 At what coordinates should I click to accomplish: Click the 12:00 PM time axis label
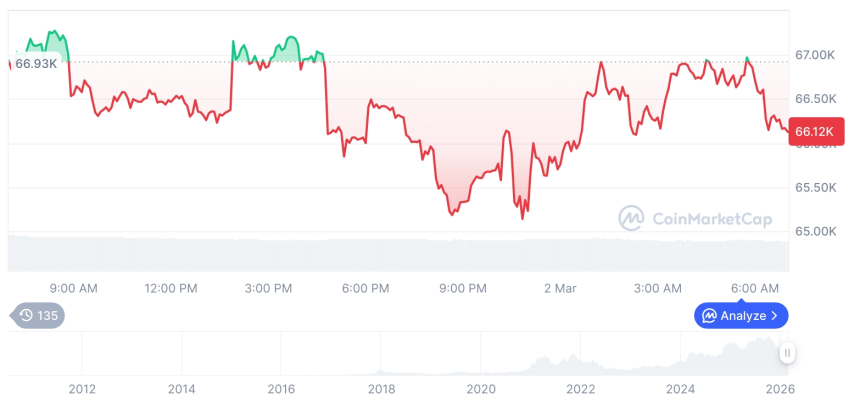(171, 289)
